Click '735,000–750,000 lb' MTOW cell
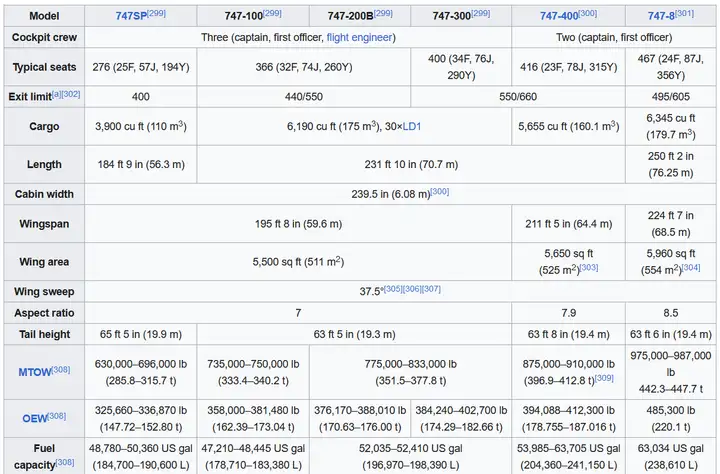Screen dimensions: 720x474 253,372
